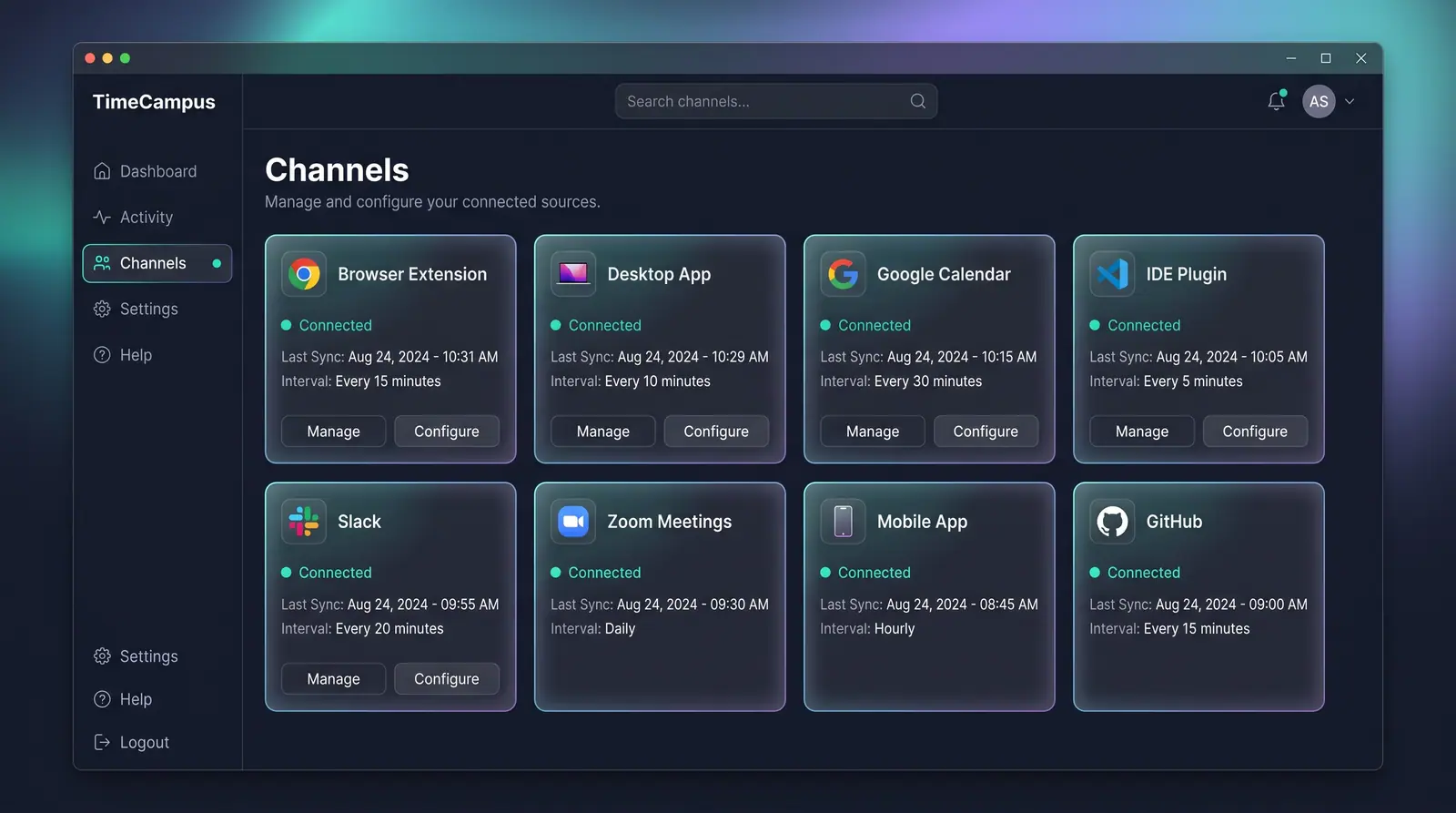Click 'Interval: Every 15 minutes' on Browser Extension
Viewport: 1456px width, 813px height.
point(361,381)
